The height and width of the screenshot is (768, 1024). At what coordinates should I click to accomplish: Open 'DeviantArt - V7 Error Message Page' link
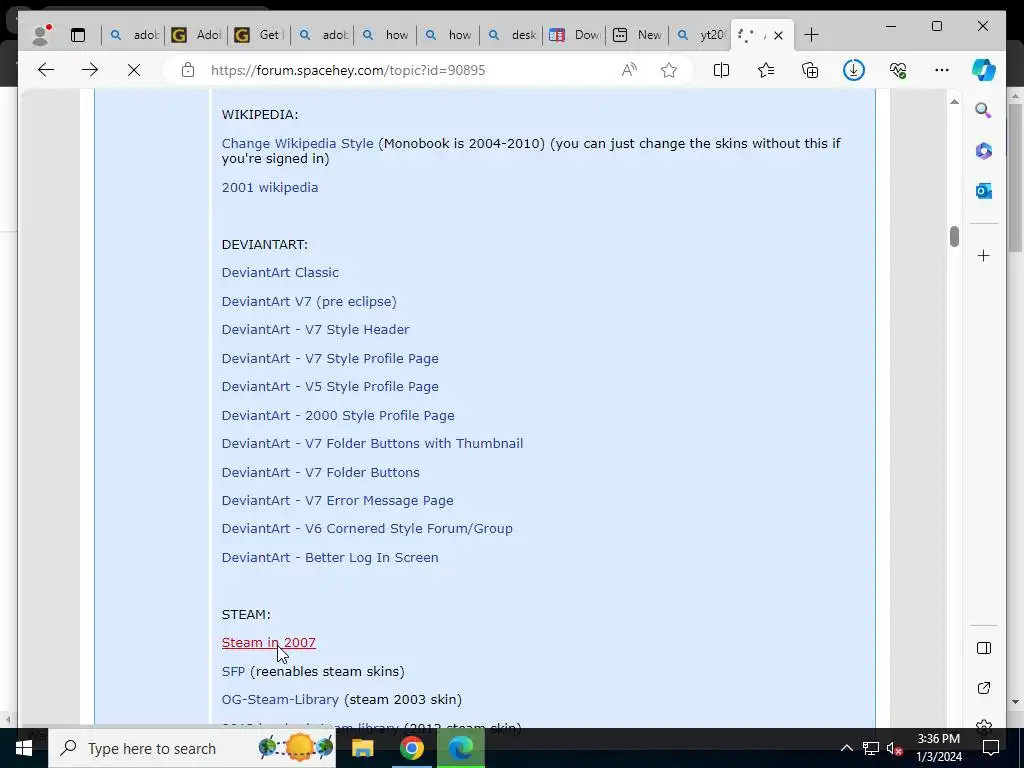pyautogui.click(x=337, y=500)
